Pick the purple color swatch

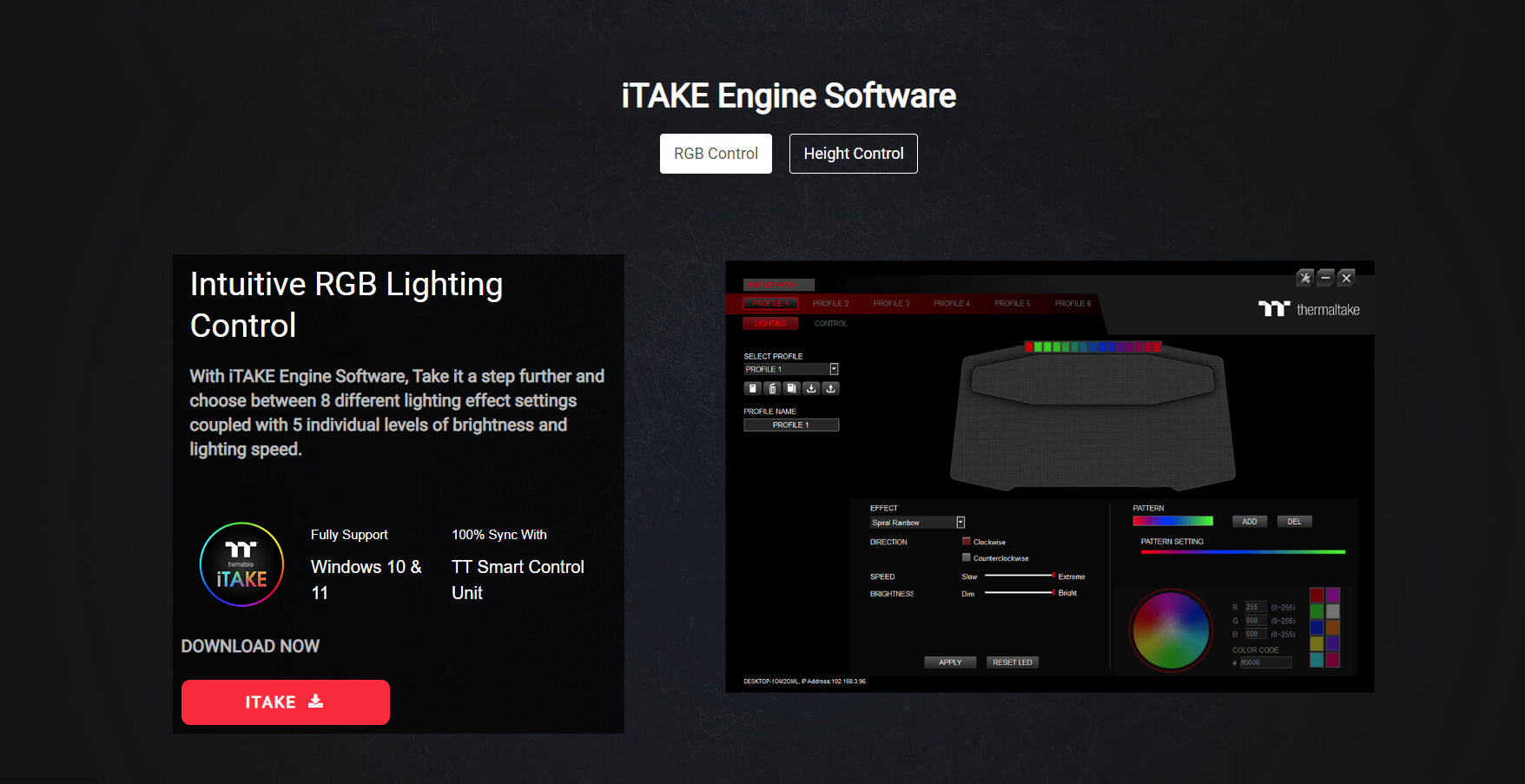point(1333,595)
